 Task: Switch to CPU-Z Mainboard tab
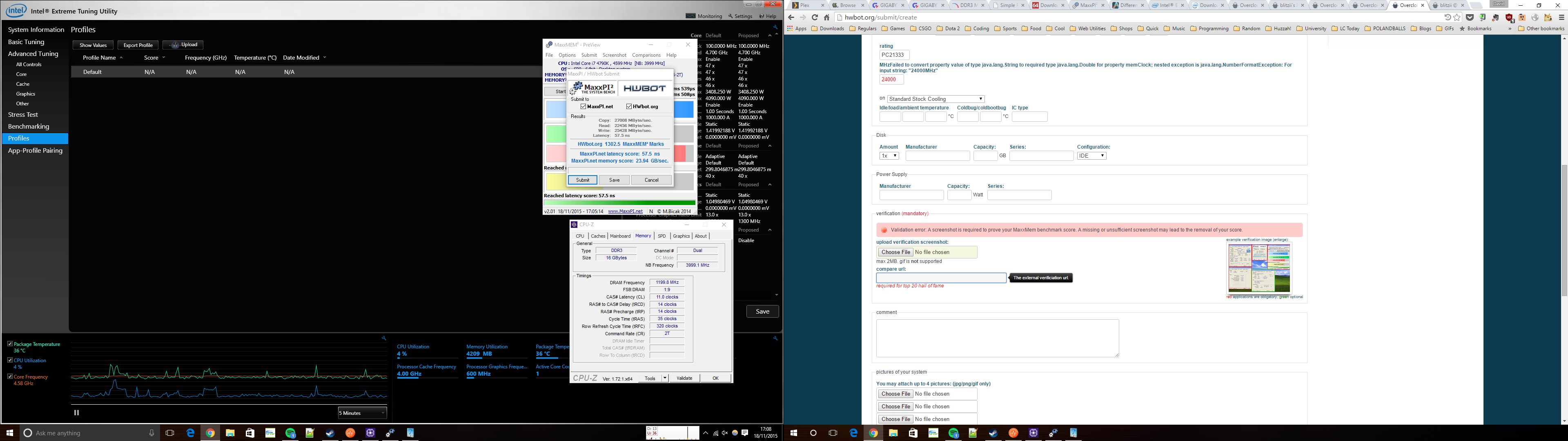click(x=620, y=236)
